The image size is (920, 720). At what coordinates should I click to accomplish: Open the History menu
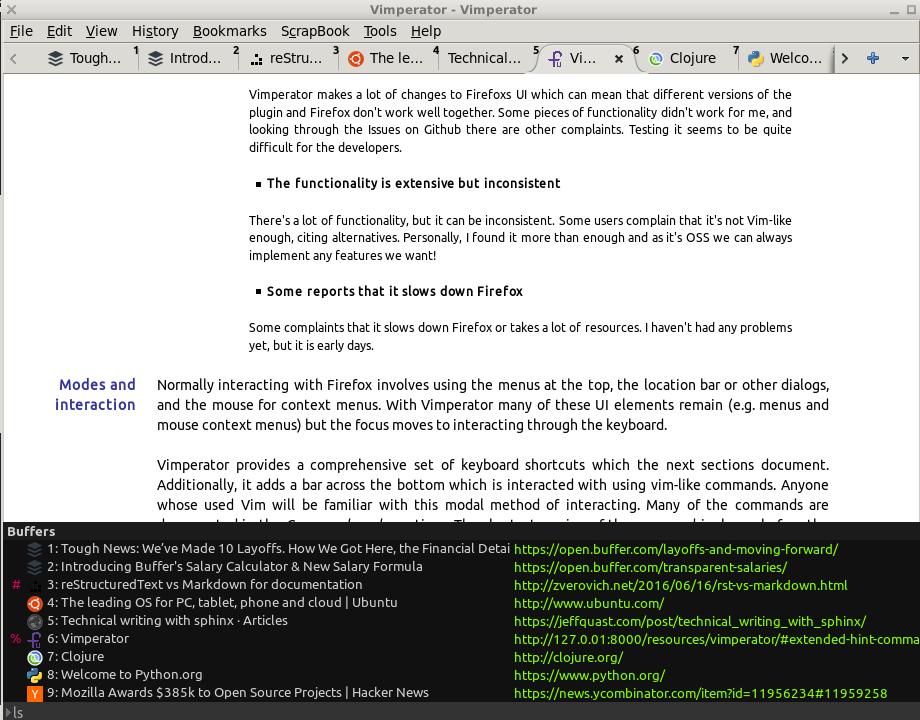(x=155, y=31)
